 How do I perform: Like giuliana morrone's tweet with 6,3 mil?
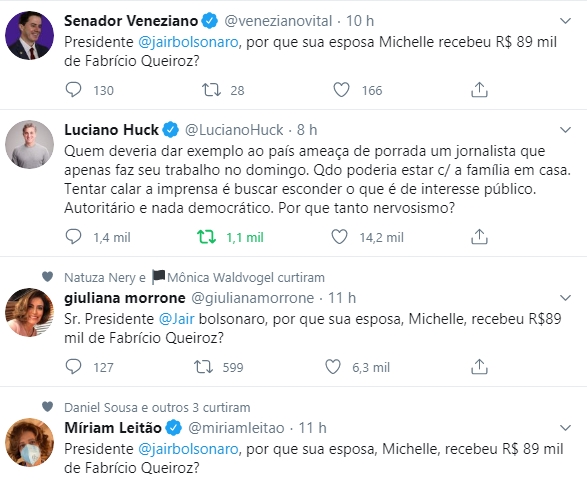pyautogui.click(x=333, y=366)
